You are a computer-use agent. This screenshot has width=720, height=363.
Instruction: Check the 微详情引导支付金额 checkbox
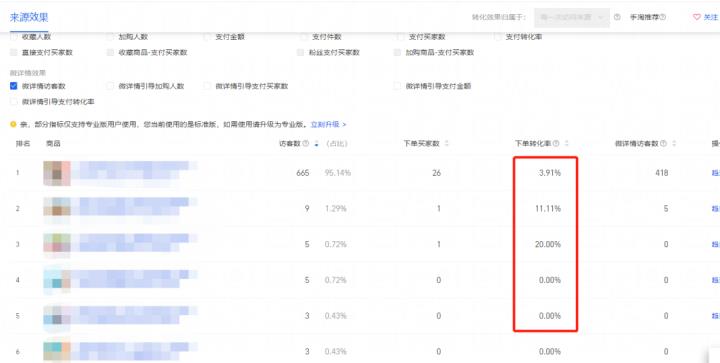pos(397,86)
